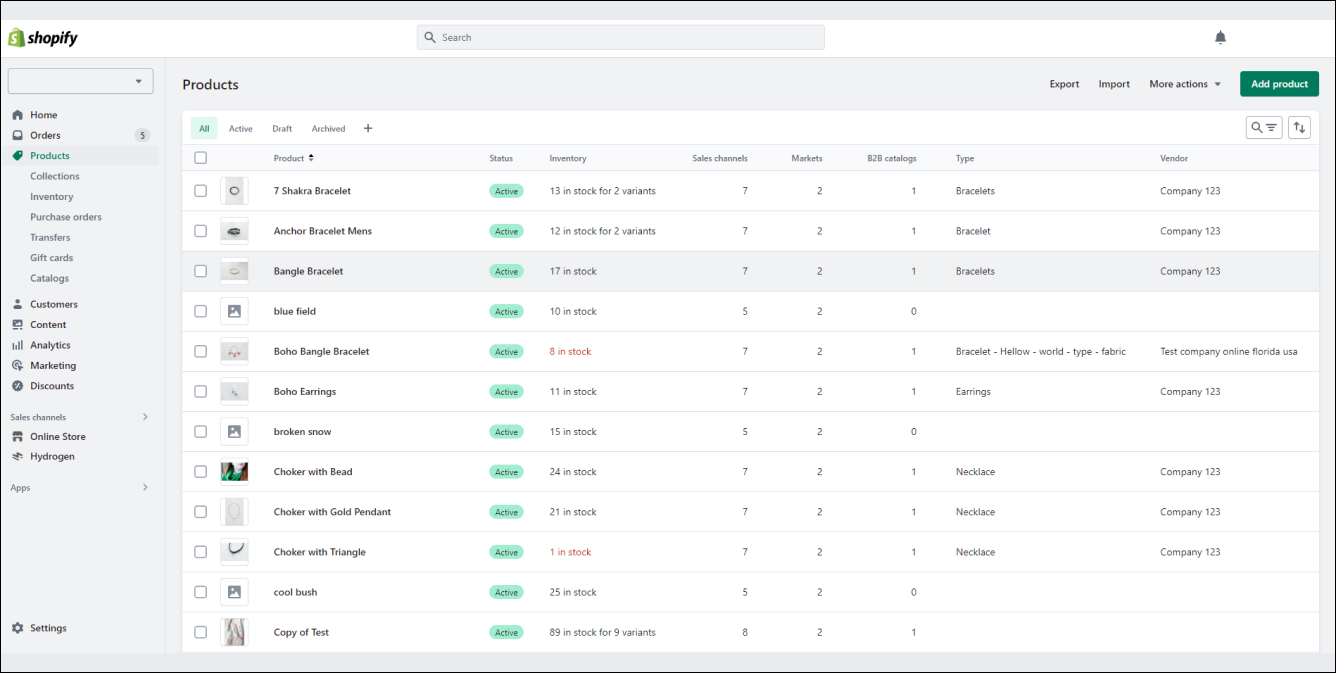
Task: Check the Bangle Bracelet row checkbox
Action: click(x=201, y=271)
